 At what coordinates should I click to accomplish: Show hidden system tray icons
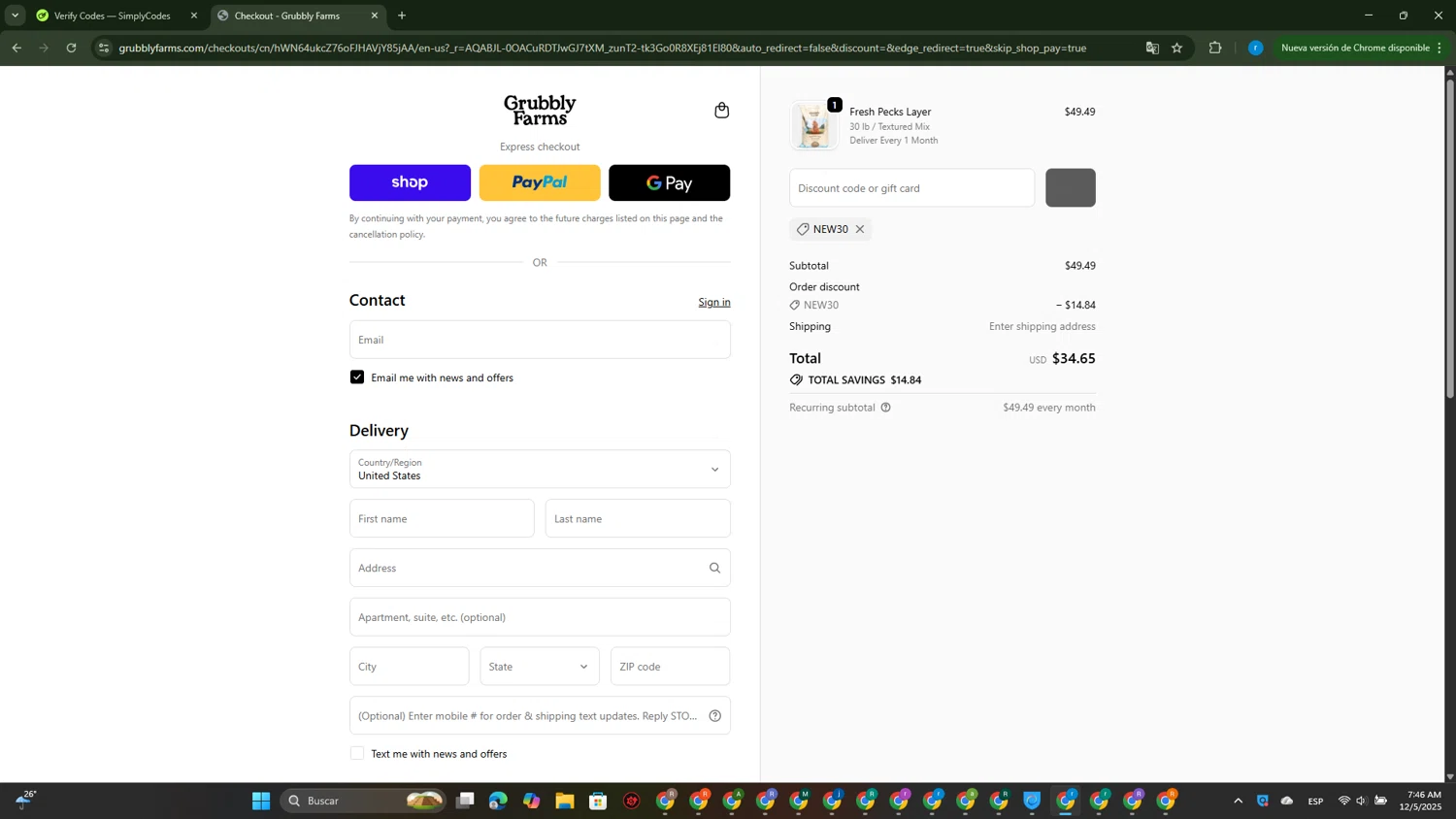1238,801
